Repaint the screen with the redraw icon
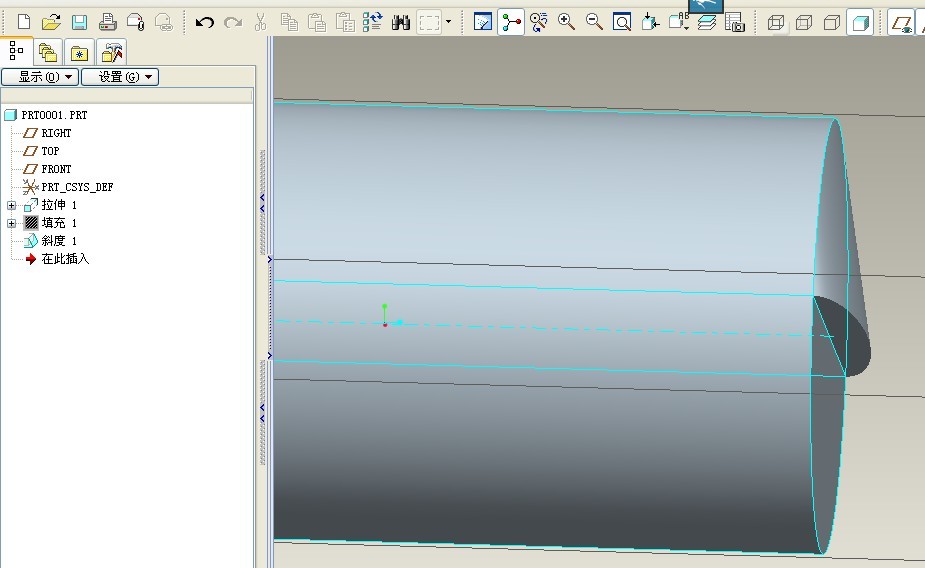925x568 pixels. pos(483,22)
